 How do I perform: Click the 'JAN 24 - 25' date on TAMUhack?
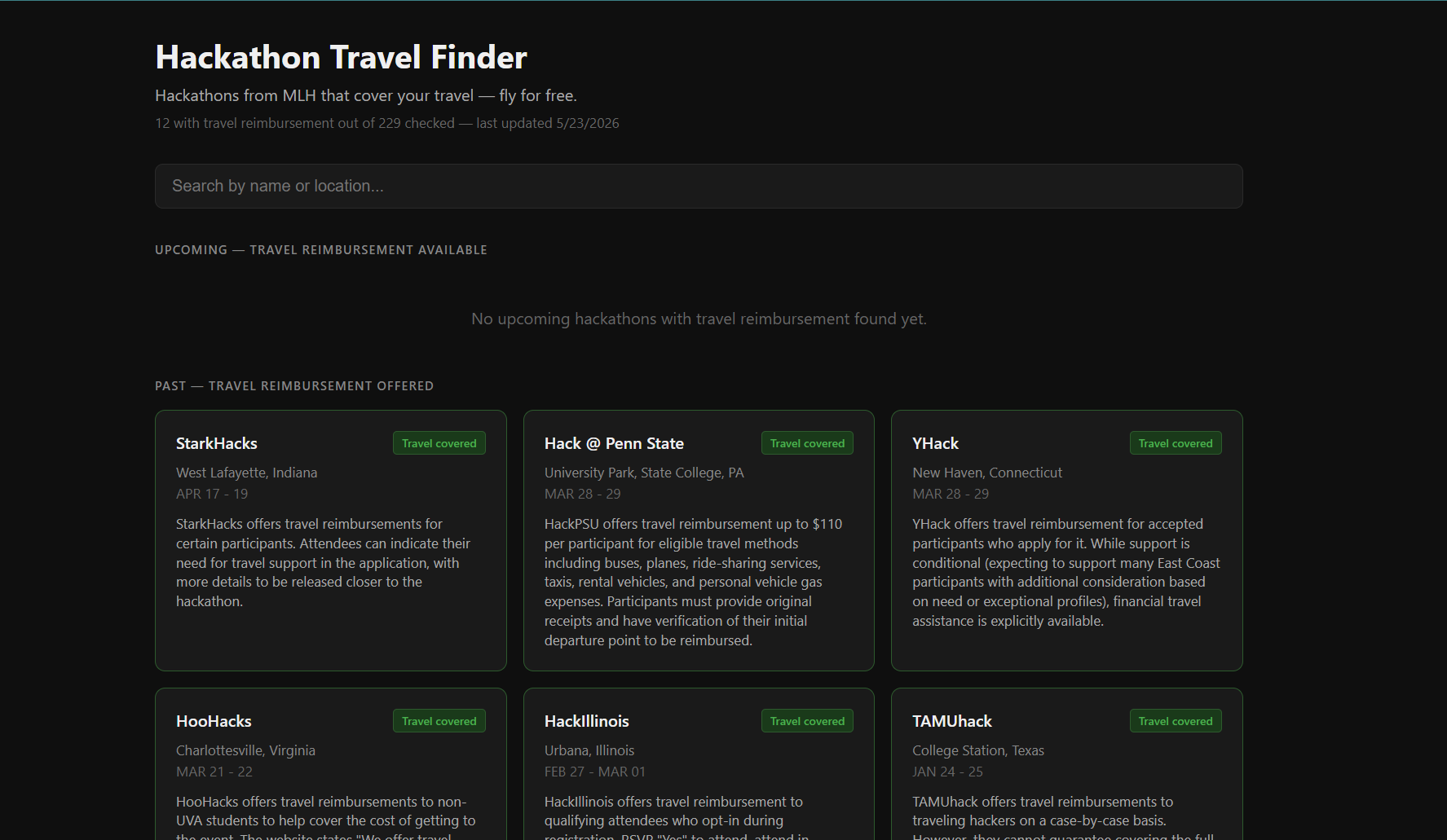click(x=947, y=772)
